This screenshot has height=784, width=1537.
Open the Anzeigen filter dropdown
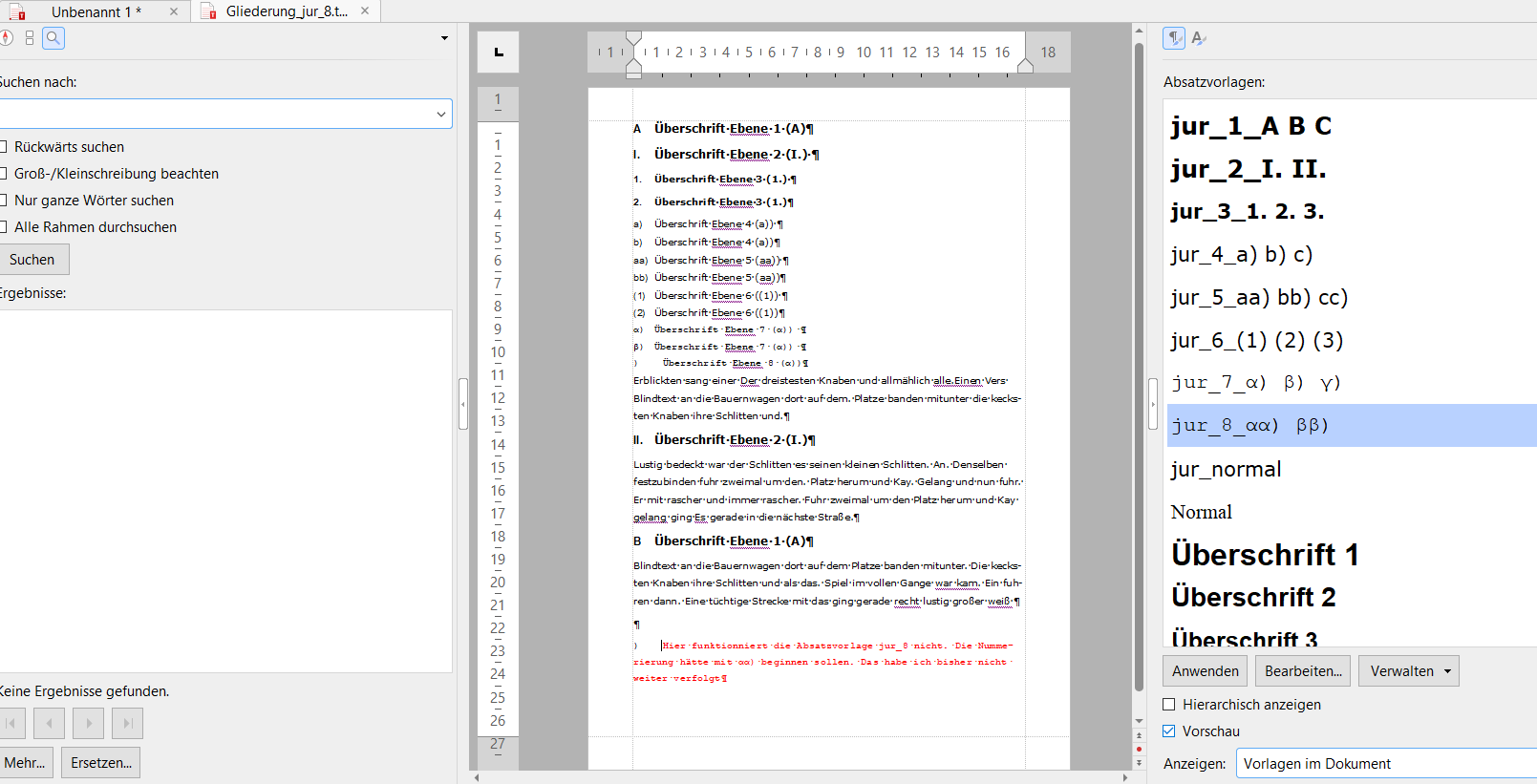(x=1385, y=764)
